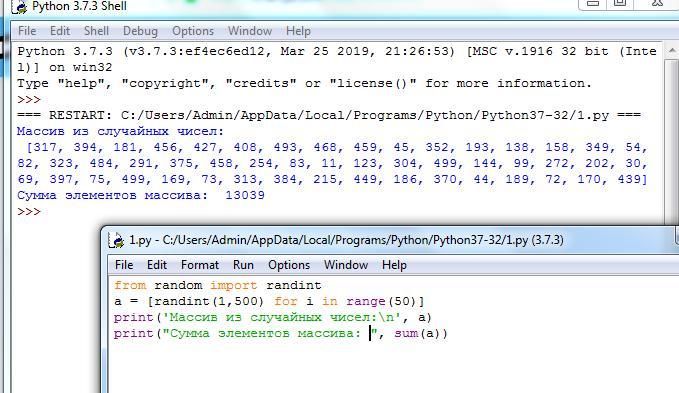Open the 1.py editor's File menu
This screenshot has width=679, height=393.
point(124,265)
